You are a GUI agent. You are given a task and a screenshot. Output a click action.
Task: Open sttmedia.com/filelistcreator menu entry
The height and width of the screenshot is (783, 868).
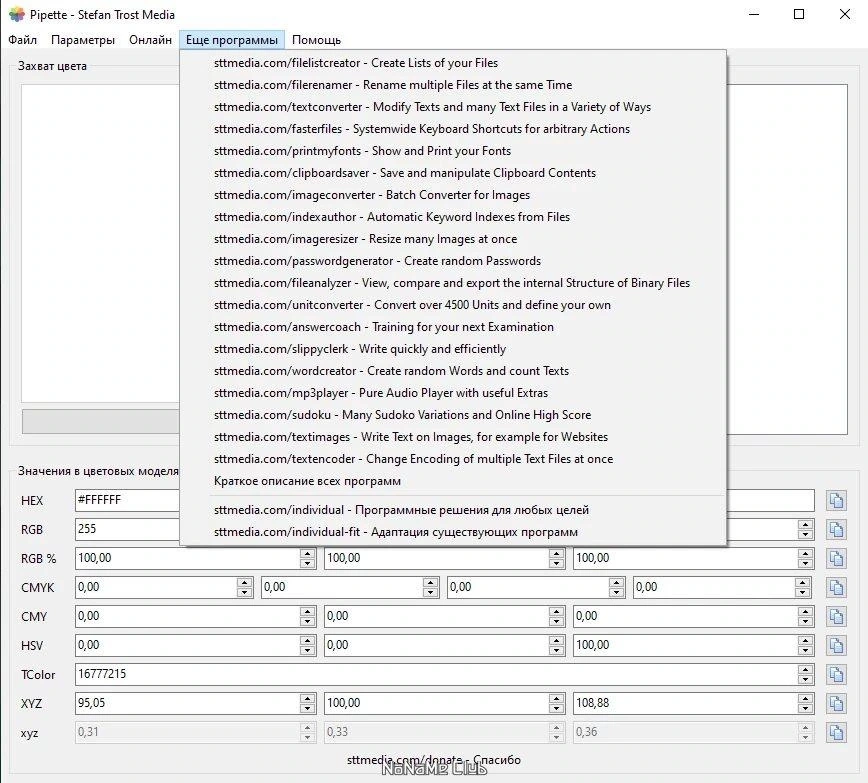pyautogui.click(x=453, y=63)
